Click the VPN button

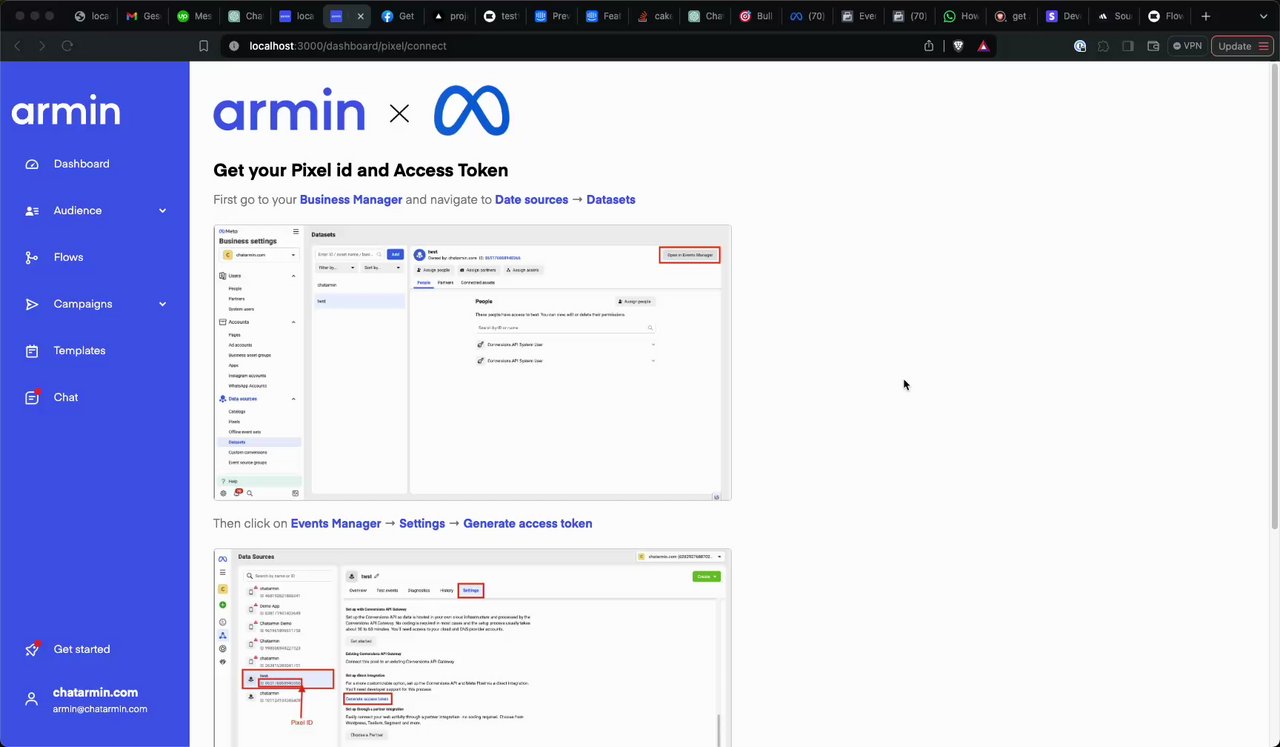tap(1187, 46)
